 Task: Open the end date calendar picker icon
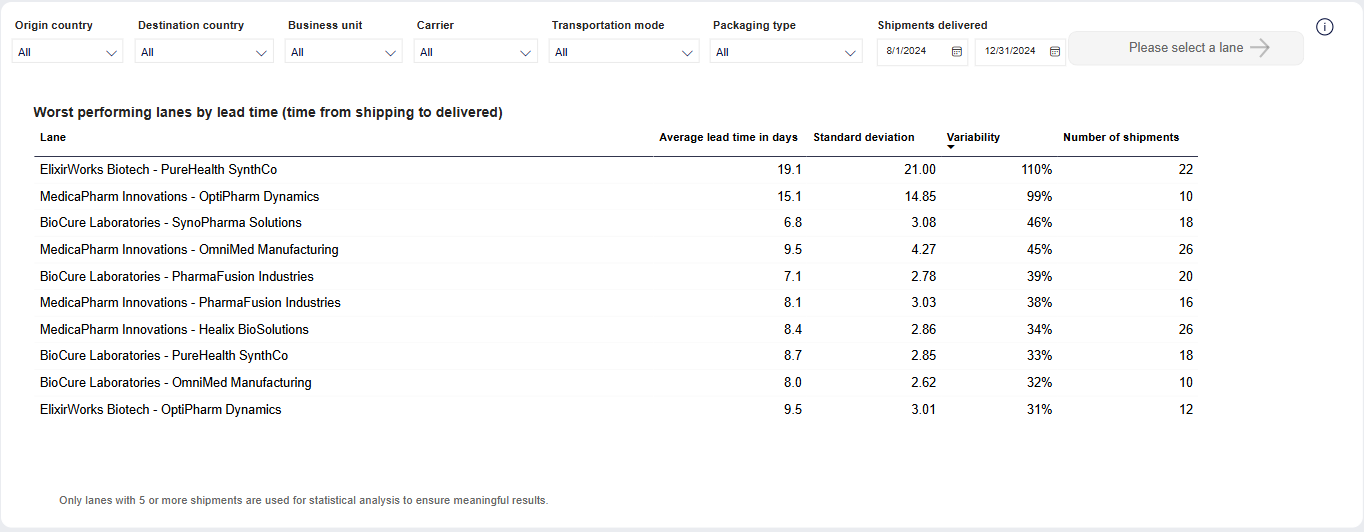pos(1055,51)
